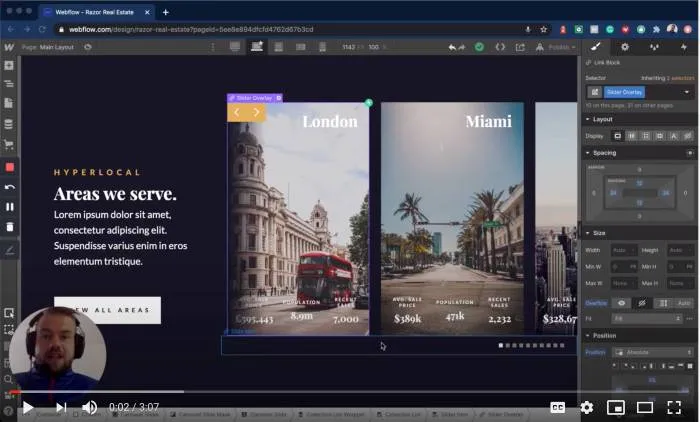The height and width of the screenshot is (422, 700).
Task: Click the Max W input field
Action: click(624, 283)
